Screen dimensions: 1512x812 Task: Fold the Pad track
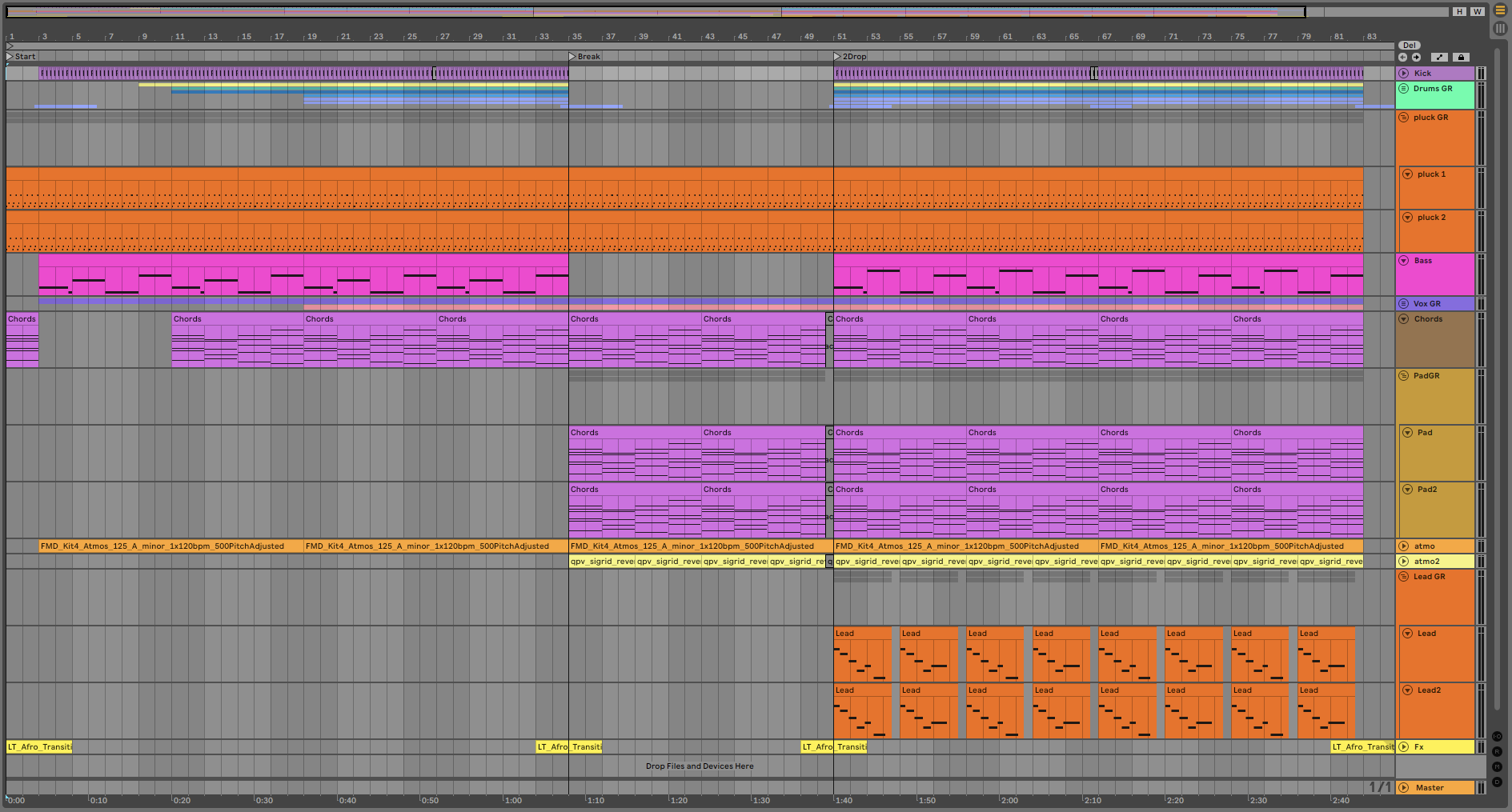coord(1408,432)
